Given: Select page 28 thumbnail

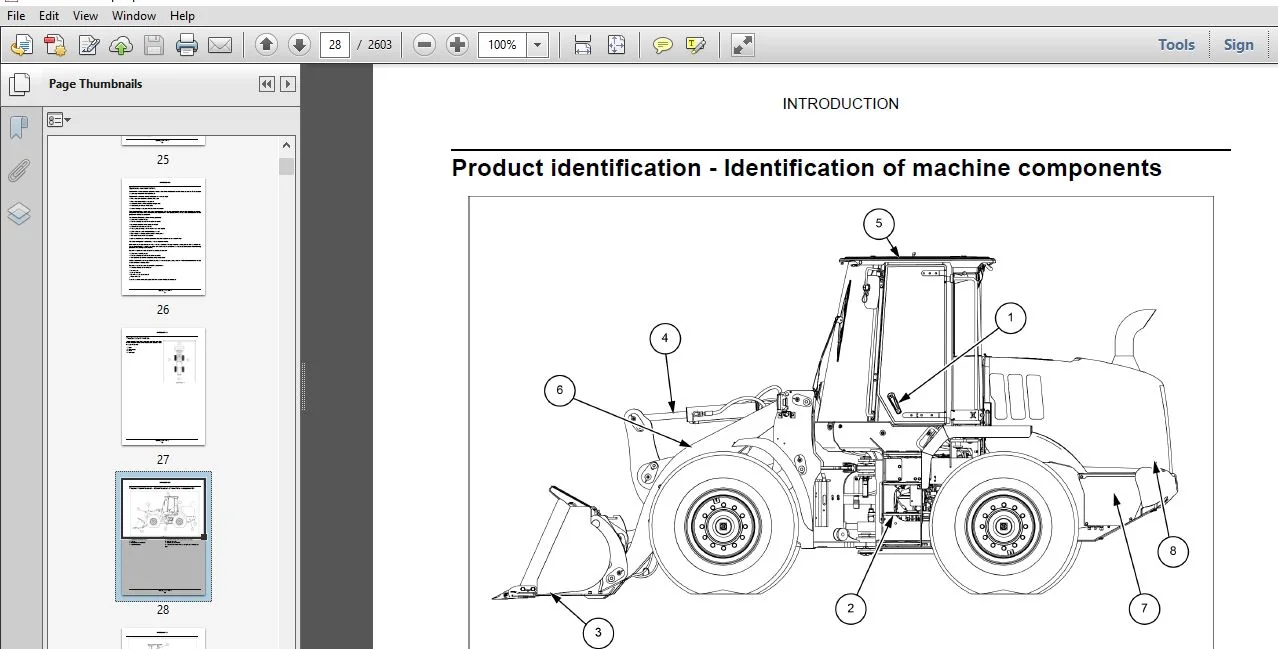Looking at the screenshot, I should tap(163, 536).
